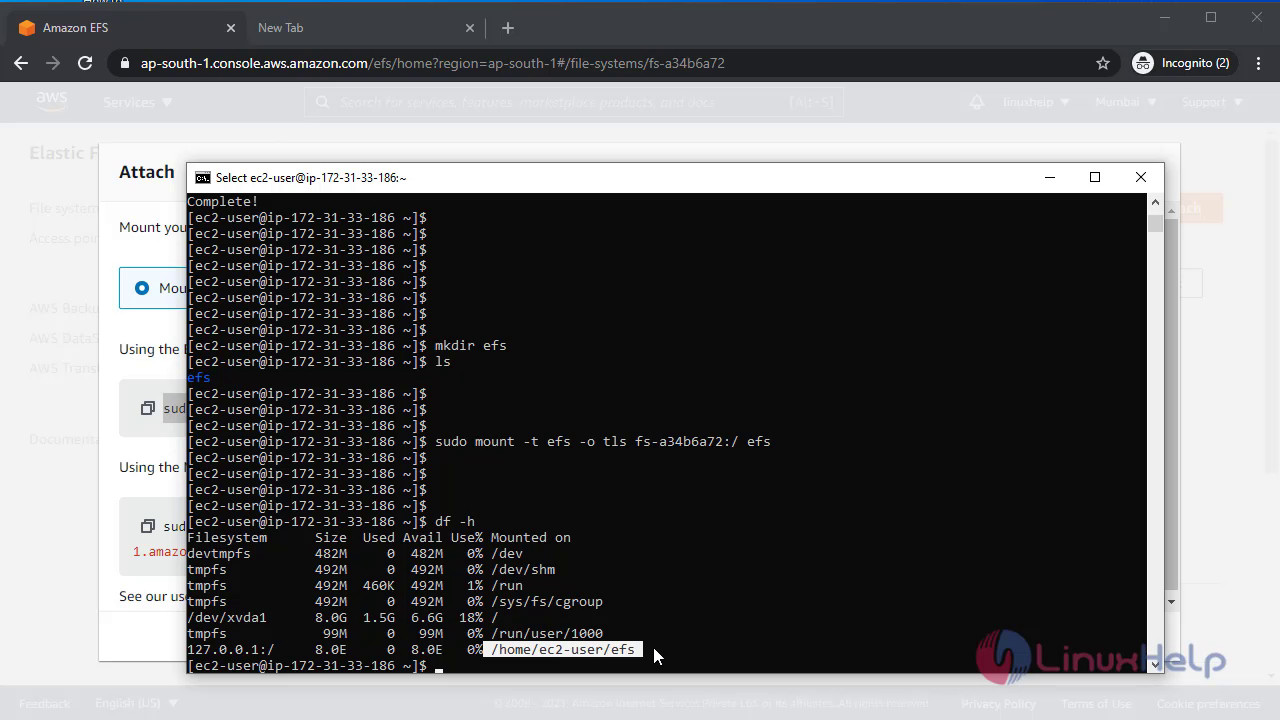1280x720 pixels.
Task: Click the blue efs directory listing
Action: coord(199,377)
